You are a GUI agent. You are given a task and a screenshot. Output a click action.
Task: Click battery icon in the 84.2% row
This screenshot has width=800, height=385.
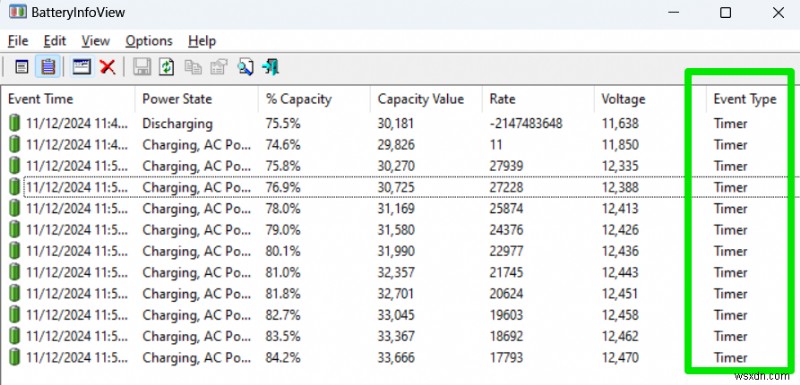click(15, 357)
